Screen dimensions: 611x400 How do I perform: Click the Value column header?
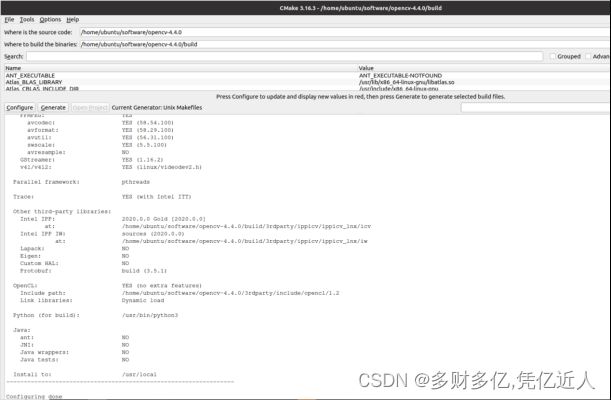484,68
